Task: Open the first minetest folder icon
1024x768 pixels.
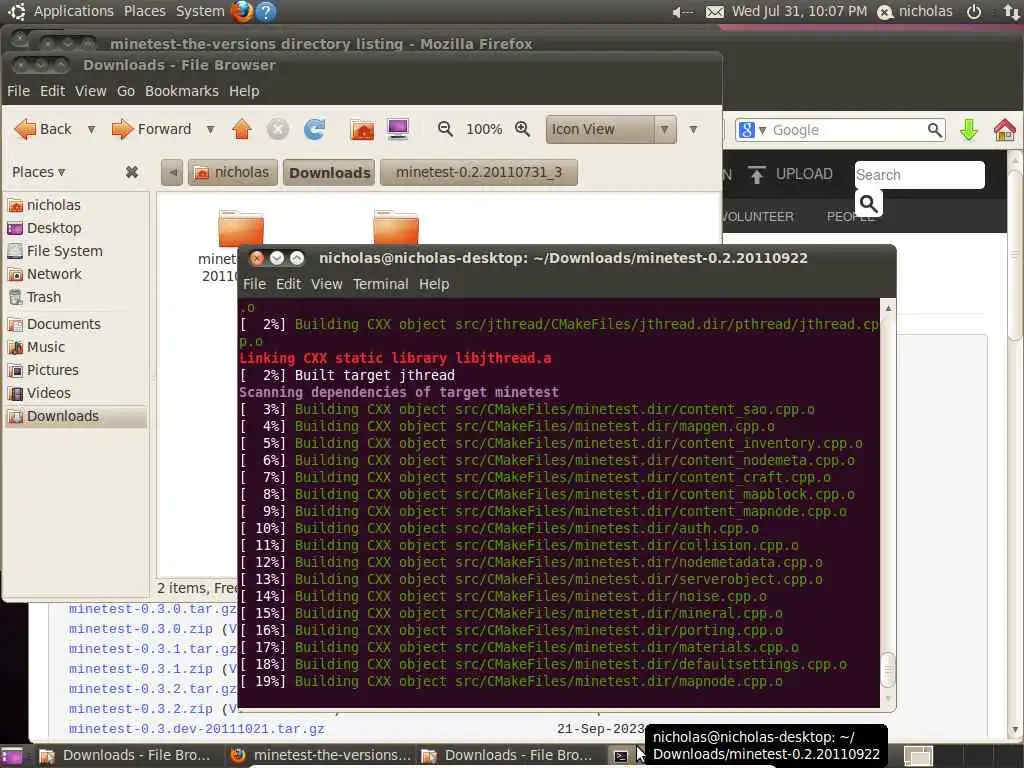Action: click(240, 229)
